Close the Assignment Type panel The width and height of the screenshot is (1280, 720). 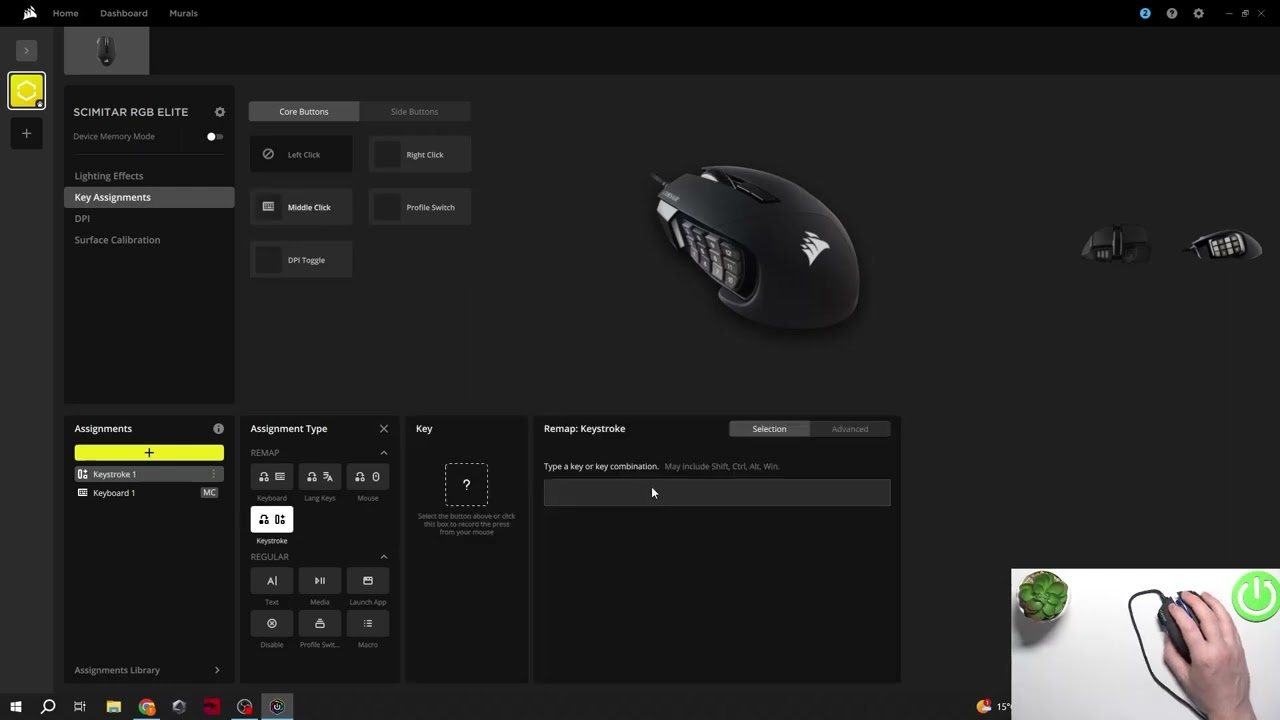click(383, 429)
